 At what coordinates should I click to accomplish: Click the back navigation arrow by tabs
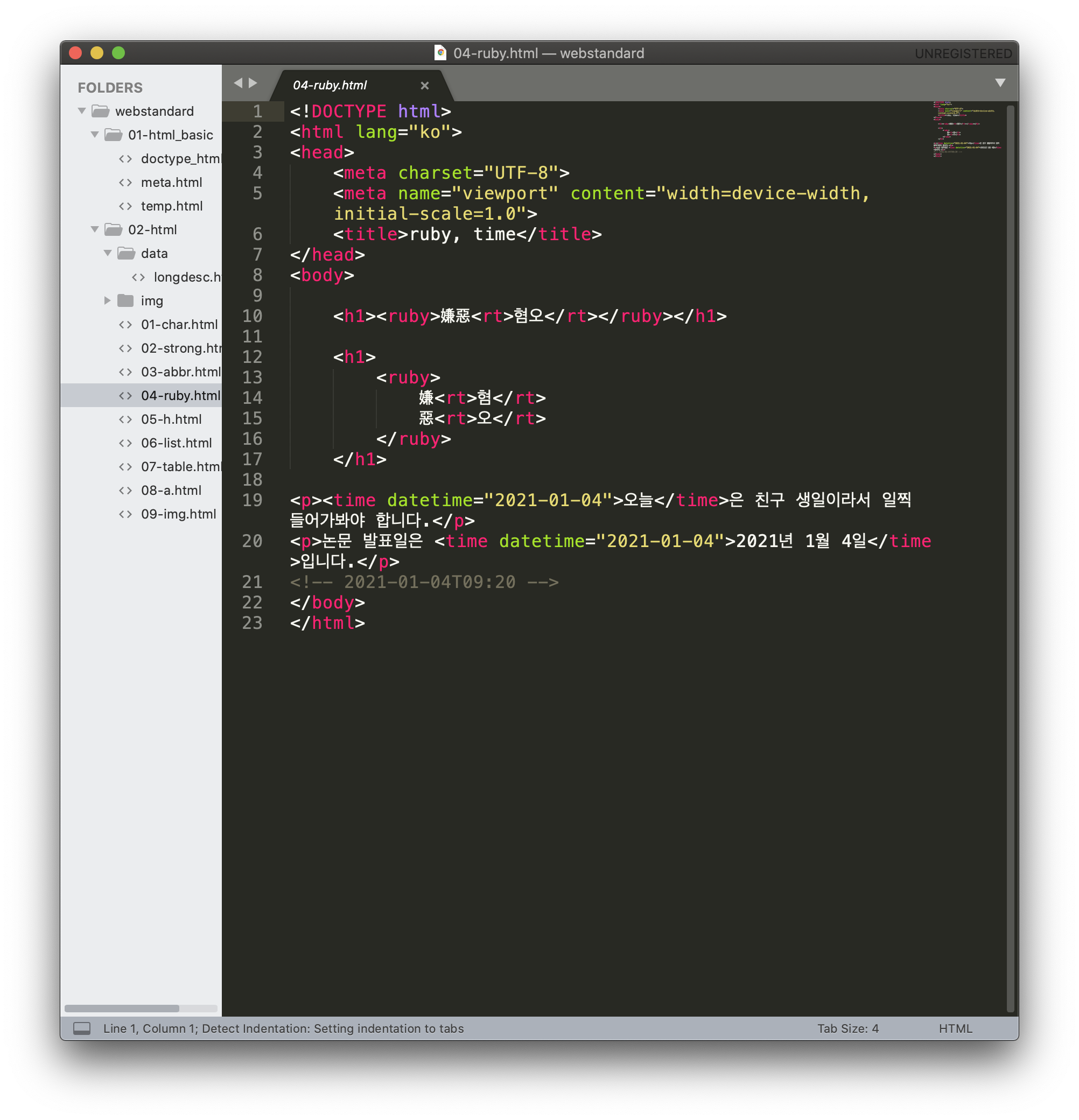(238, 83)
